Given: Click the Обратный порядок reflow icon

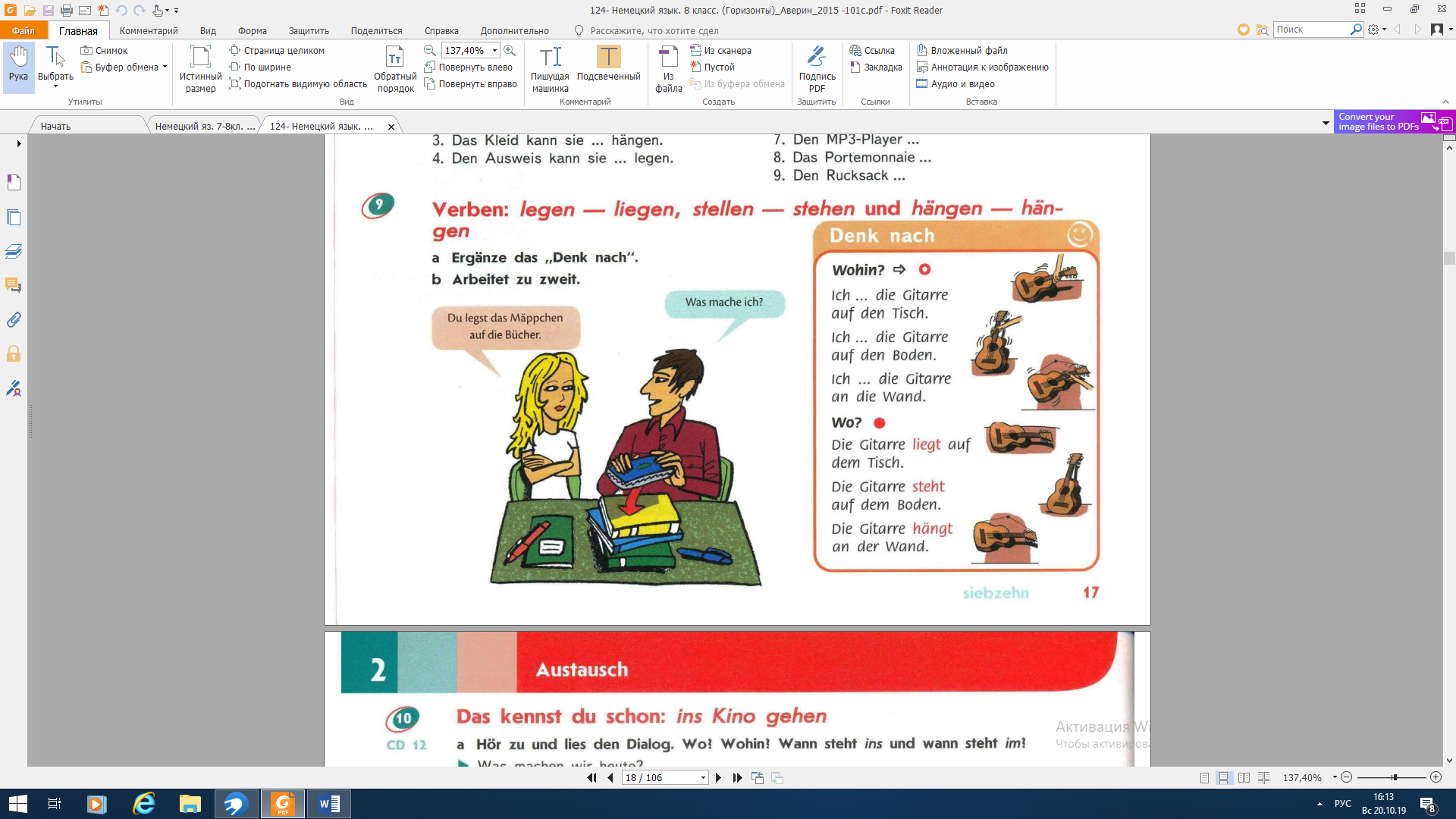Looking at the screenshot, I should click(x=395, y=68).
